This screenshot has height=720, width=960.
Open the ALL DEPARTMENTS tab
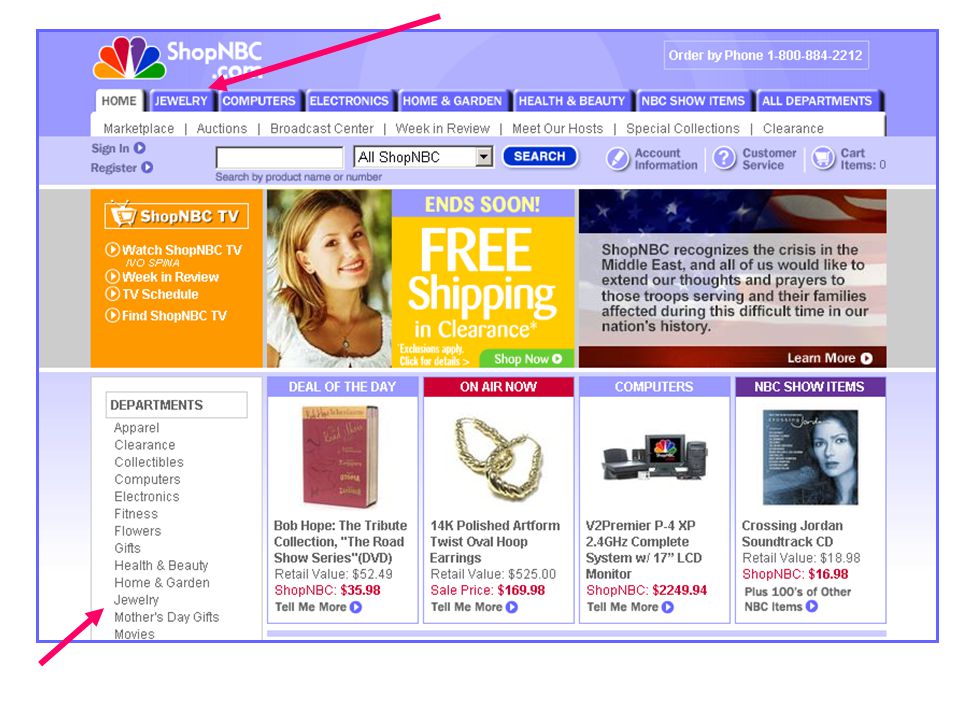(817, 101)
